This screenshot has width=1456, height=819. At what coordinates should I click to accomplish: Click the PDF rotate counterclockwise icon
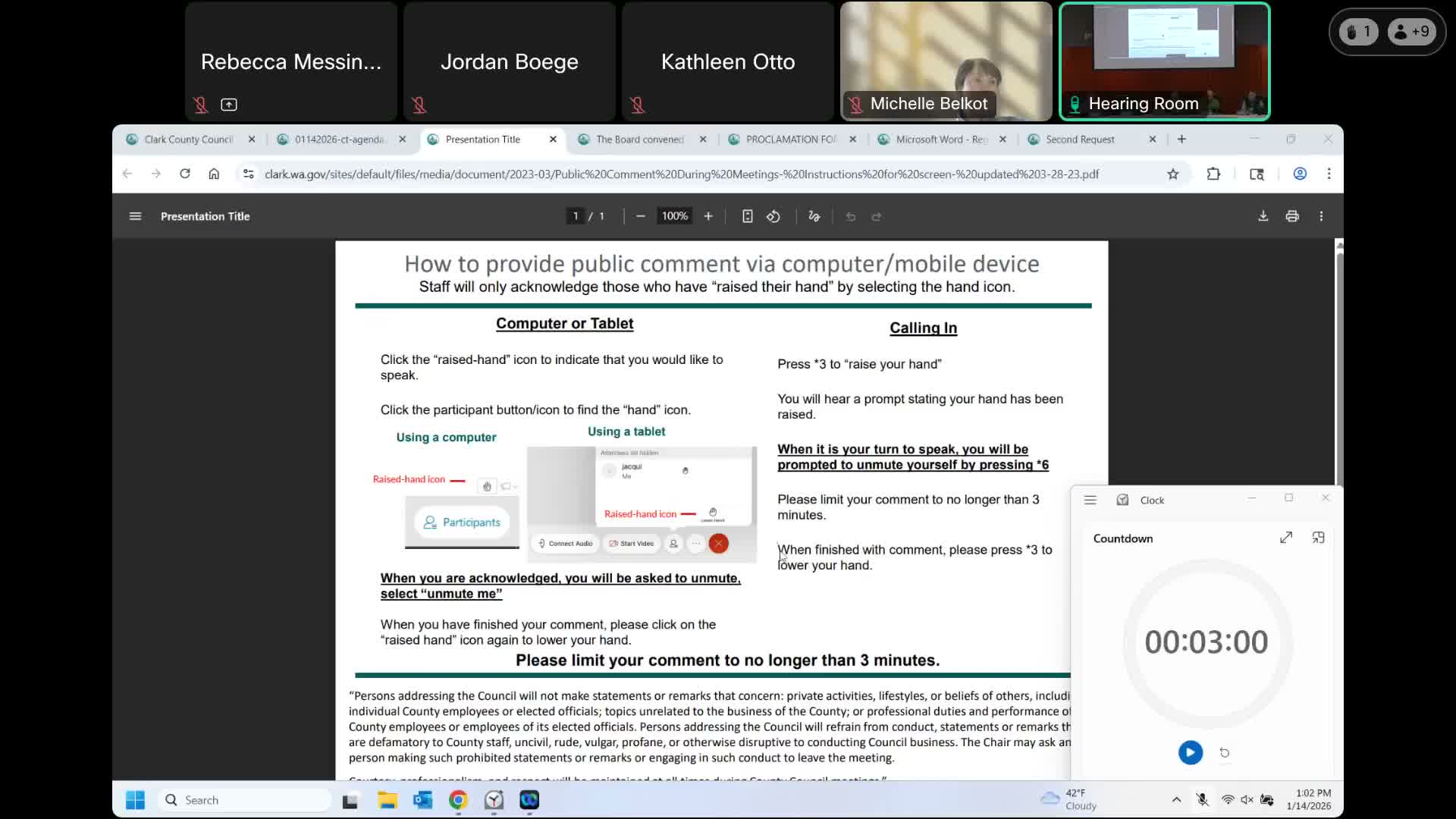(x=773, y=216)
